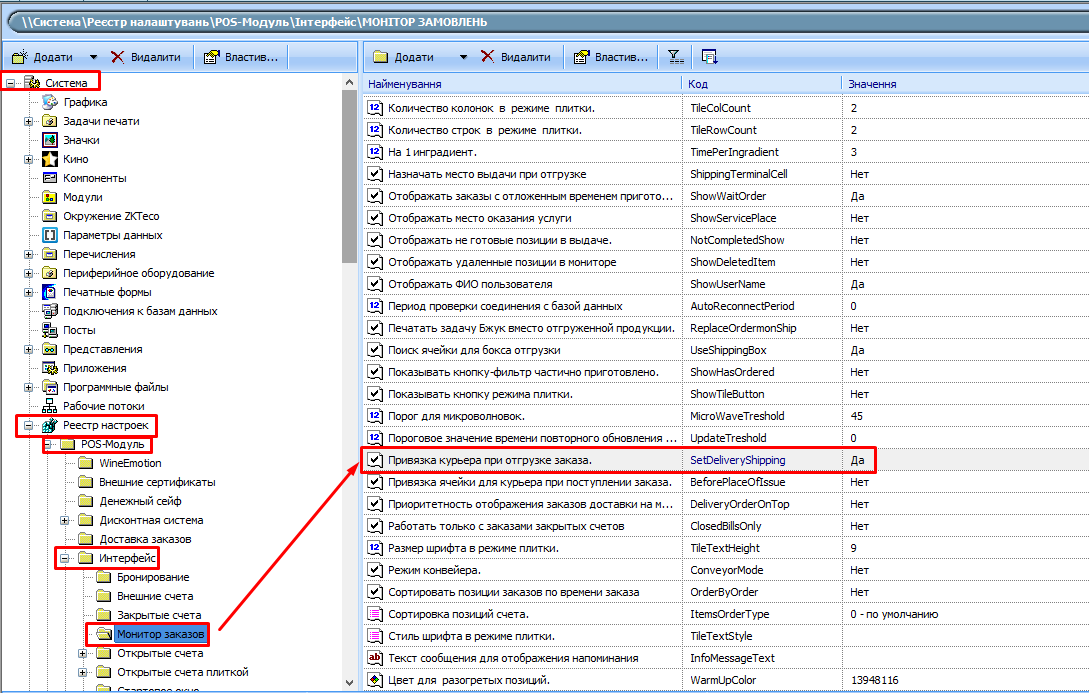1089x693 pixels.
Task: Click the left panel Властив... button
Action: point(246,57)
